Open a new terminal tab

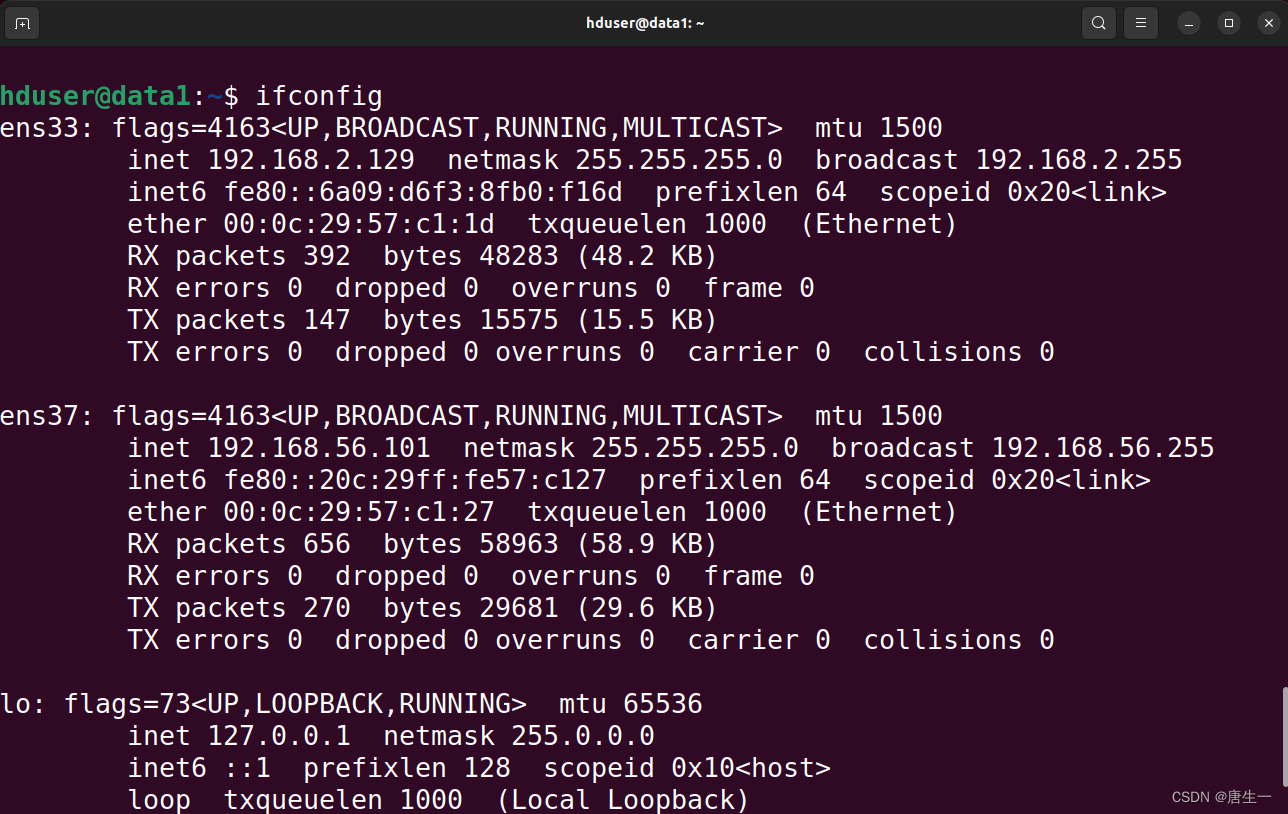click(22, 23)
